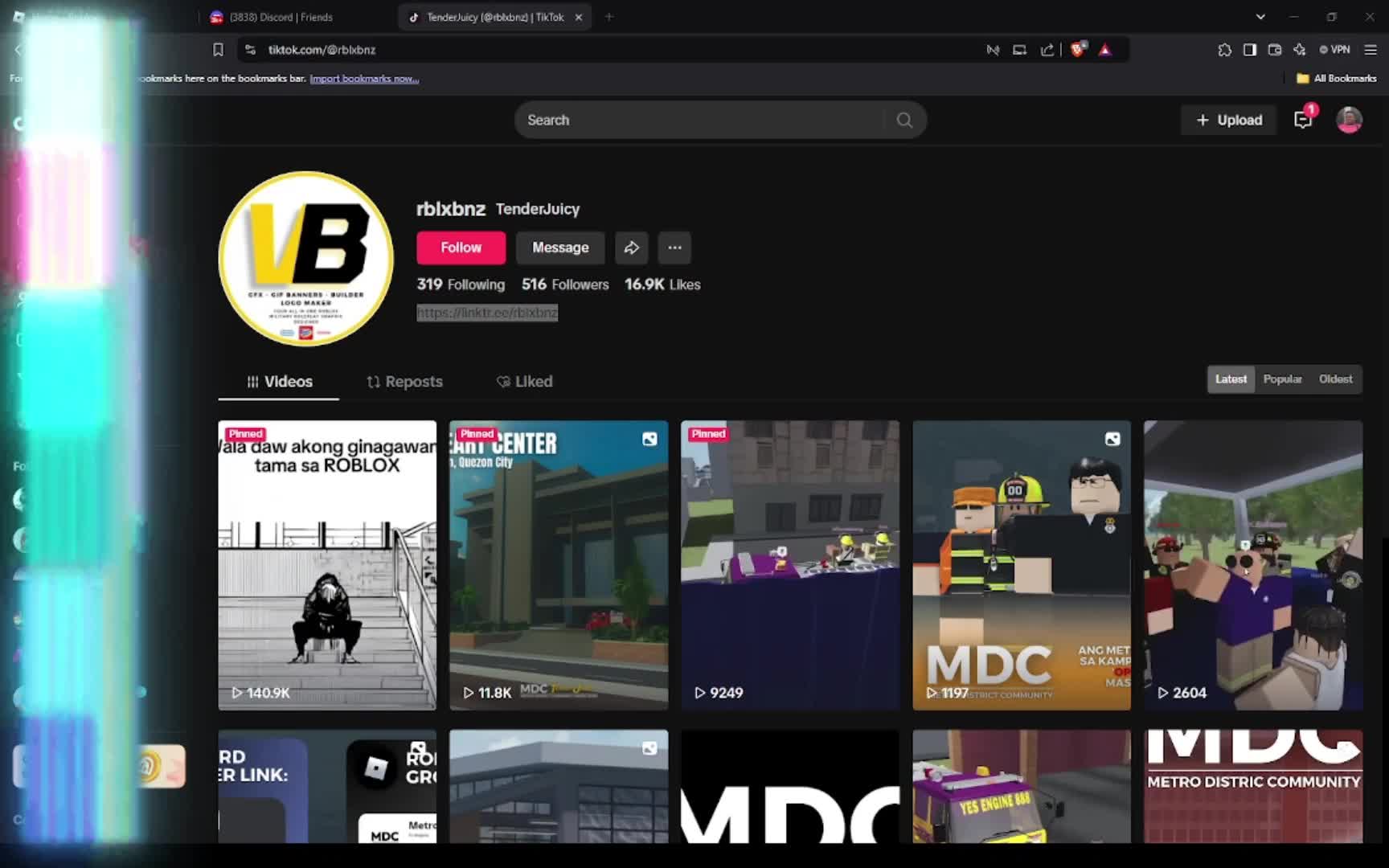Follow the rblxbnz account
1389x868 pixels.
[x=461, y=248]
